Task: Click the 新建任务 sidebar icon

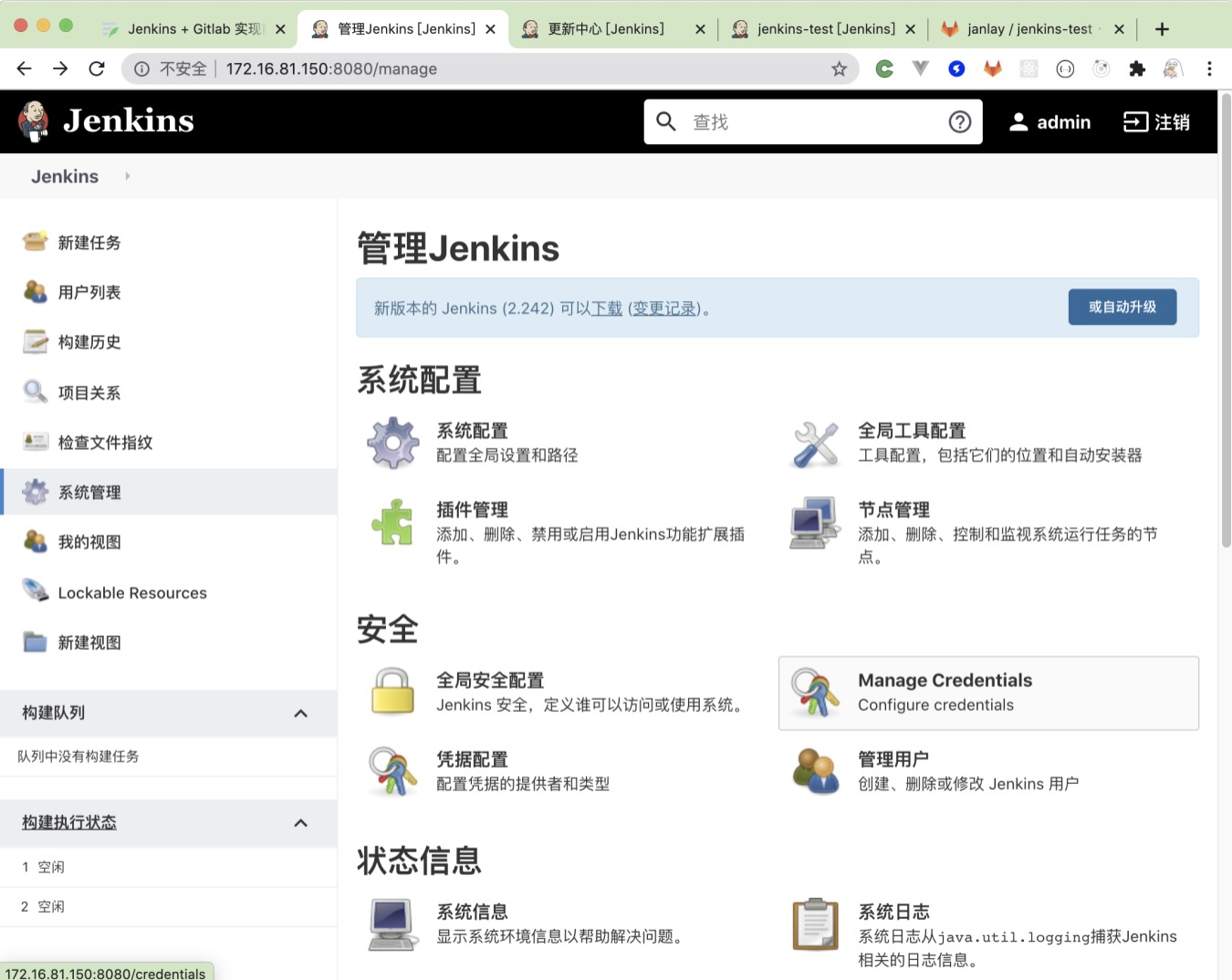Action: point(36,242)
